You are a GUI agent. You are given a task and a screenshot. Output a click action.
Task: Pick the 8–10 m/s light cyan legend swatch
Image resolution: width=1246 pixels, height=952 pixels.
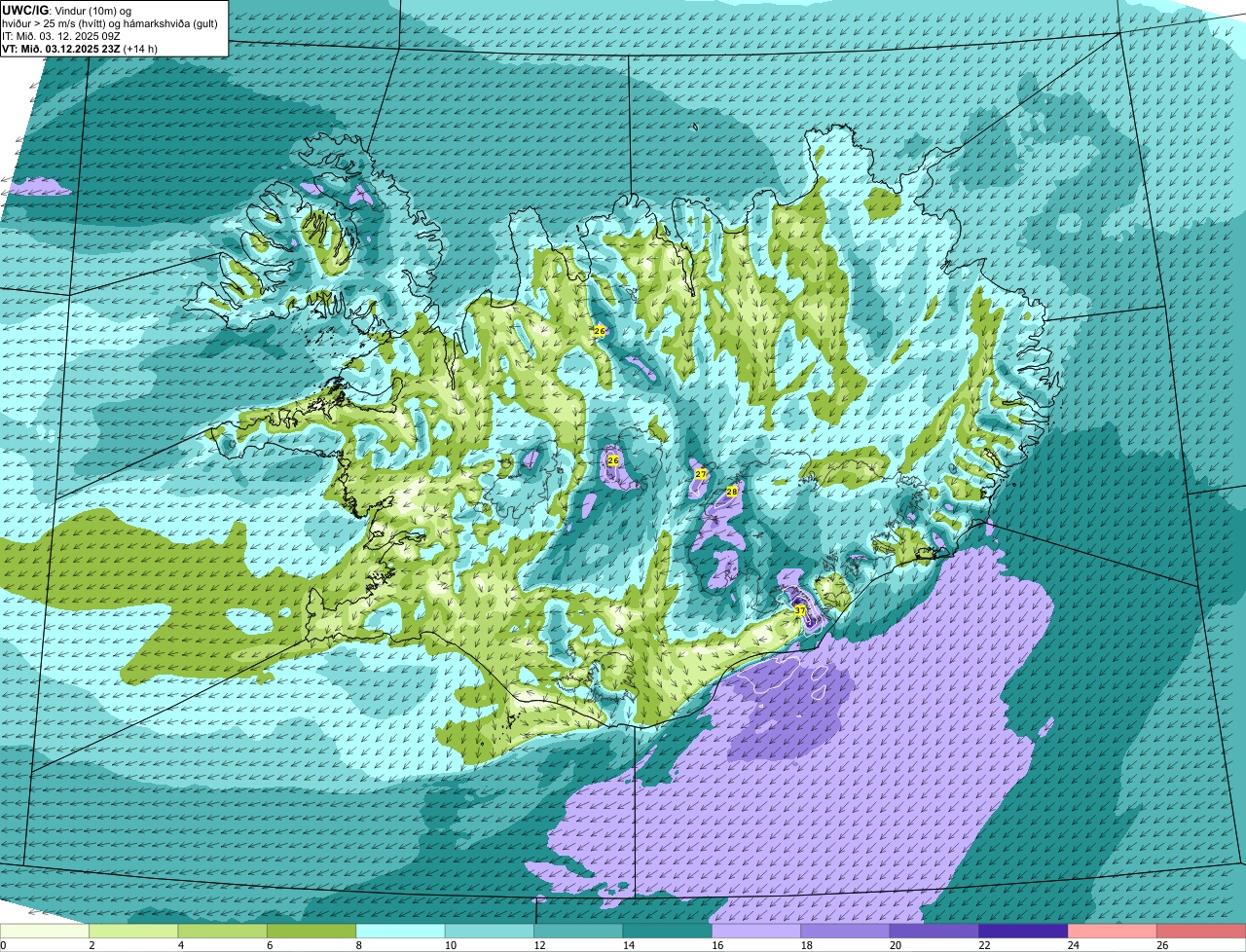coord(400,931)
